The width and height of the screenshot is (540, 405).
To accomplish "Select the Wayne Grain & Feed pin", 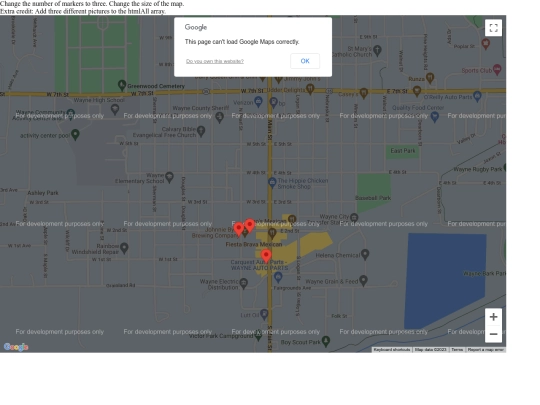I will pos(363,281).
